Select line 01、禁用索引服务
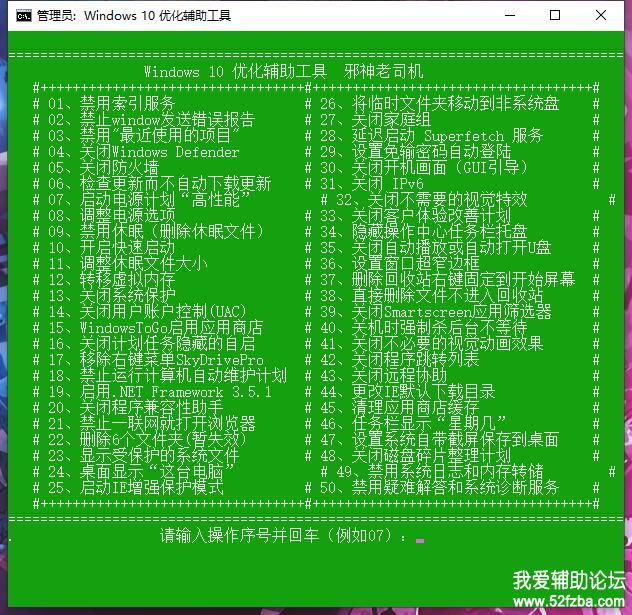632x615 pixels. pos(111,104)
